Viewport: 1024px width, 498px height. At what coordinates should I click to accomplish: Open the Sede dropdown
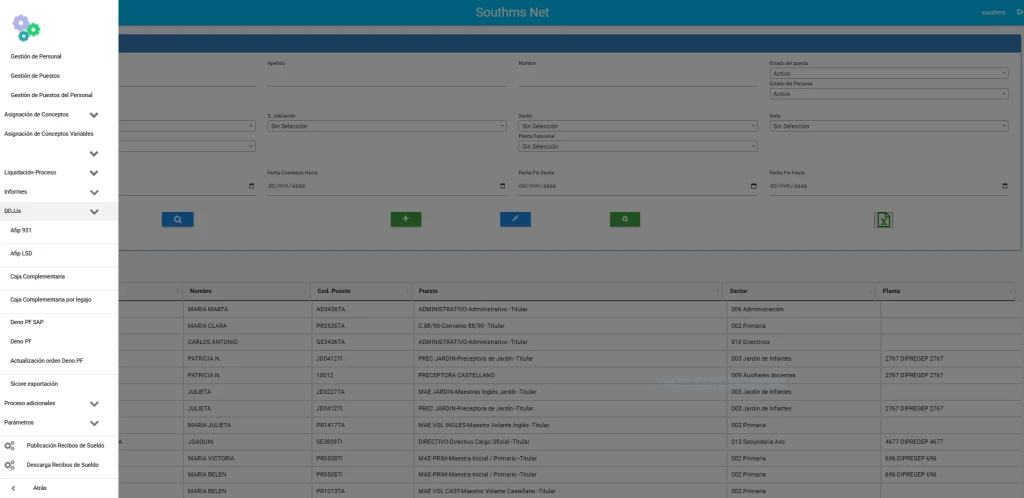click(x=889, y=126)
